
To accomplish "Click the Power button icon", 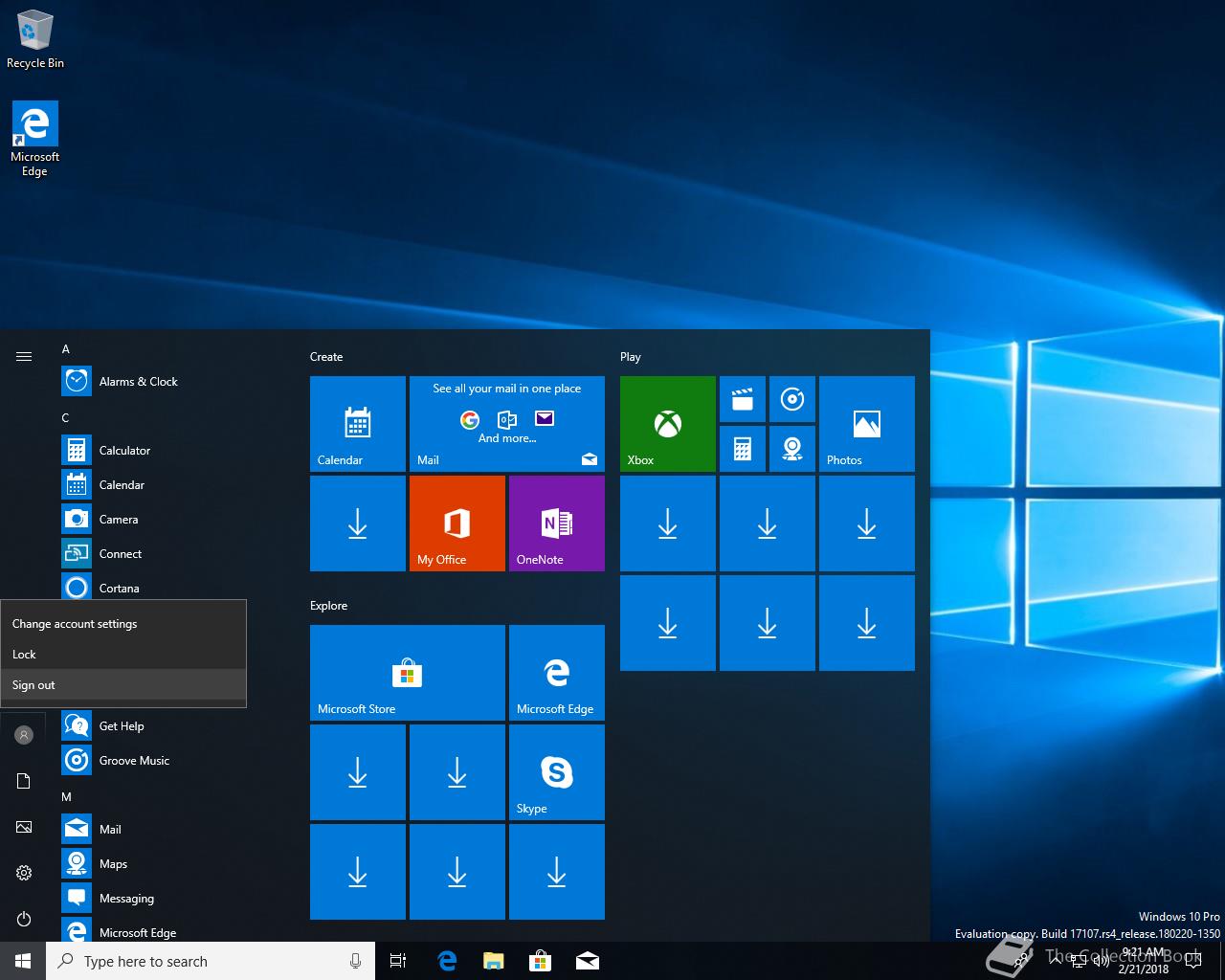I will (x=24, y=919).
